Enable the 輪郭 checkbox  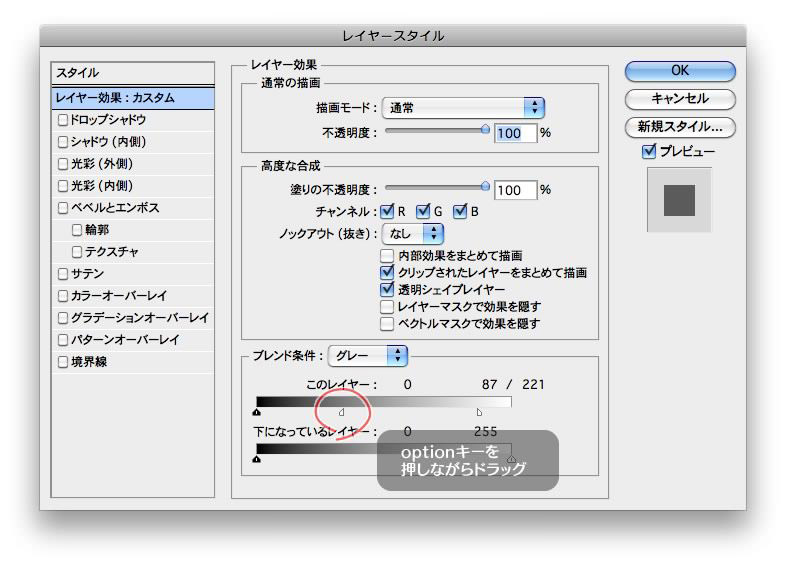click(x=77, y=230)
